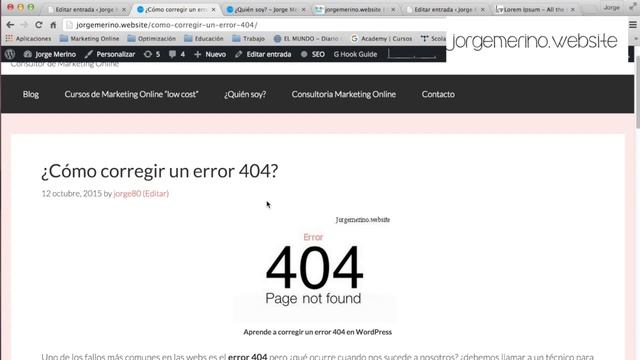Image resolution: width=640 pixels, height=360 pixels.
Task: Open the EL MUNDO bookmark
Action: tap(308, 38)
